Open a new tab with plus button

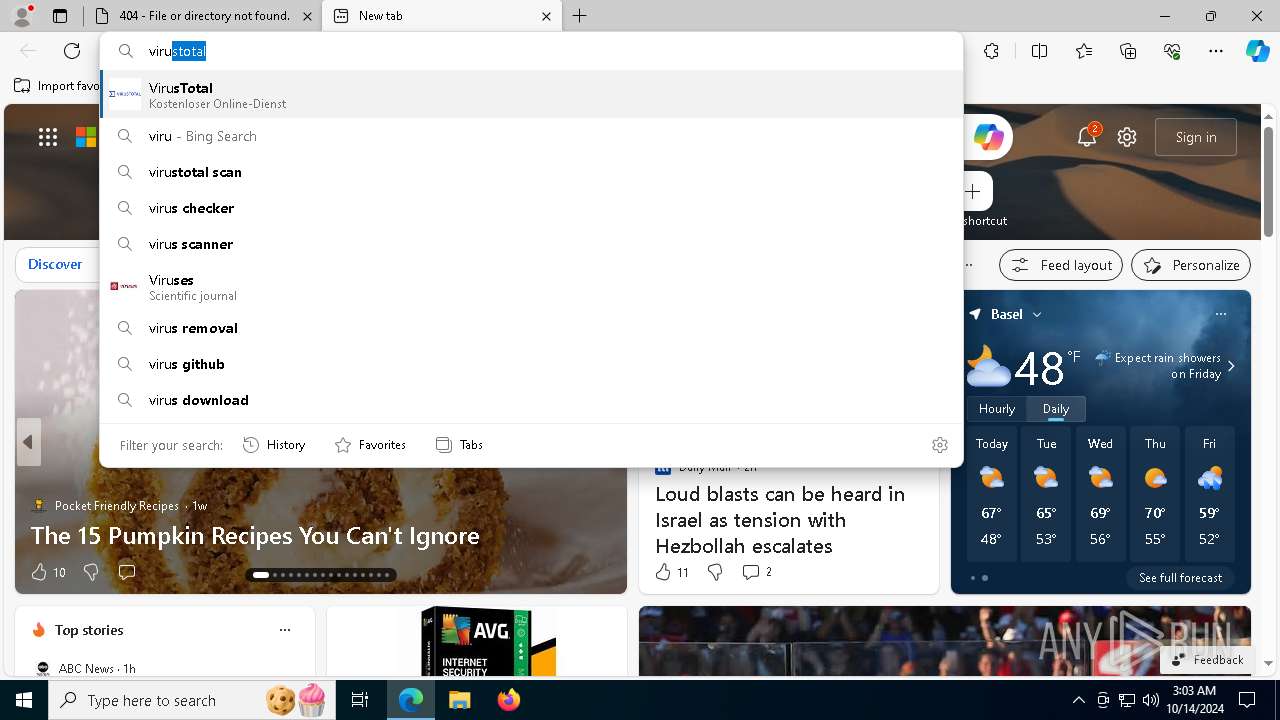[580, 16]
